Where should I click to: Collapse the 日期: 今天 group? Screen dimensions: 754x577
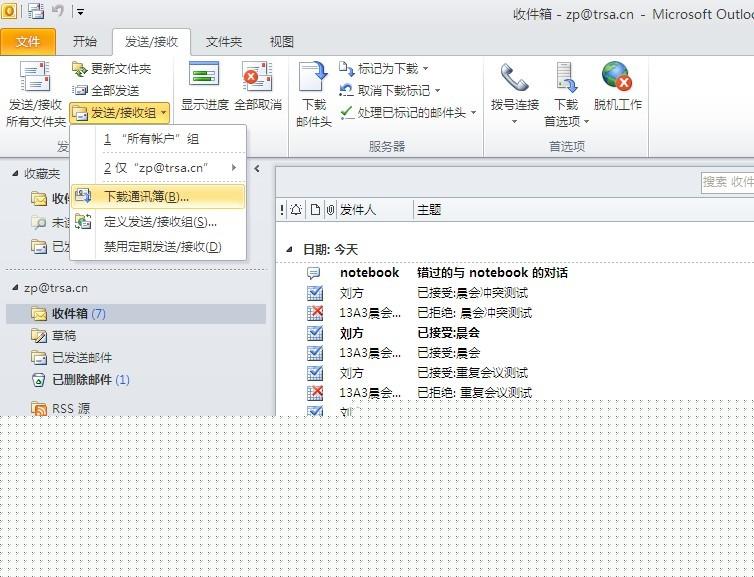point(289,249)
